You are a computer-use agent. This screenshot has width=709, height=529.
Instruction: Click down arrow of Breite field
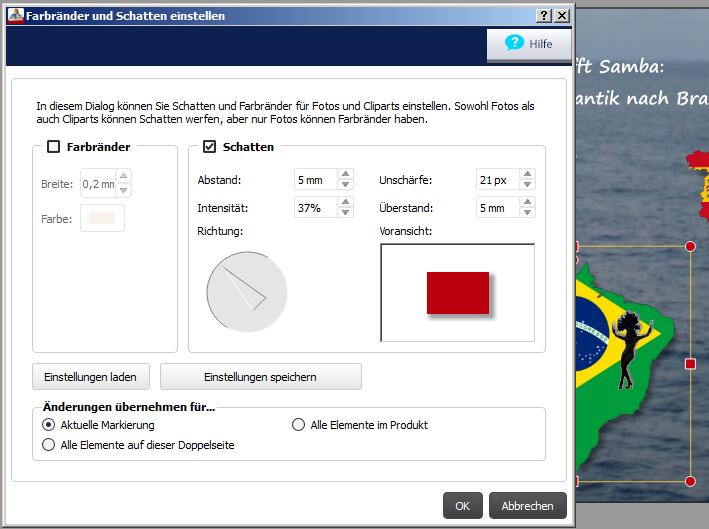tap(123, 190)
